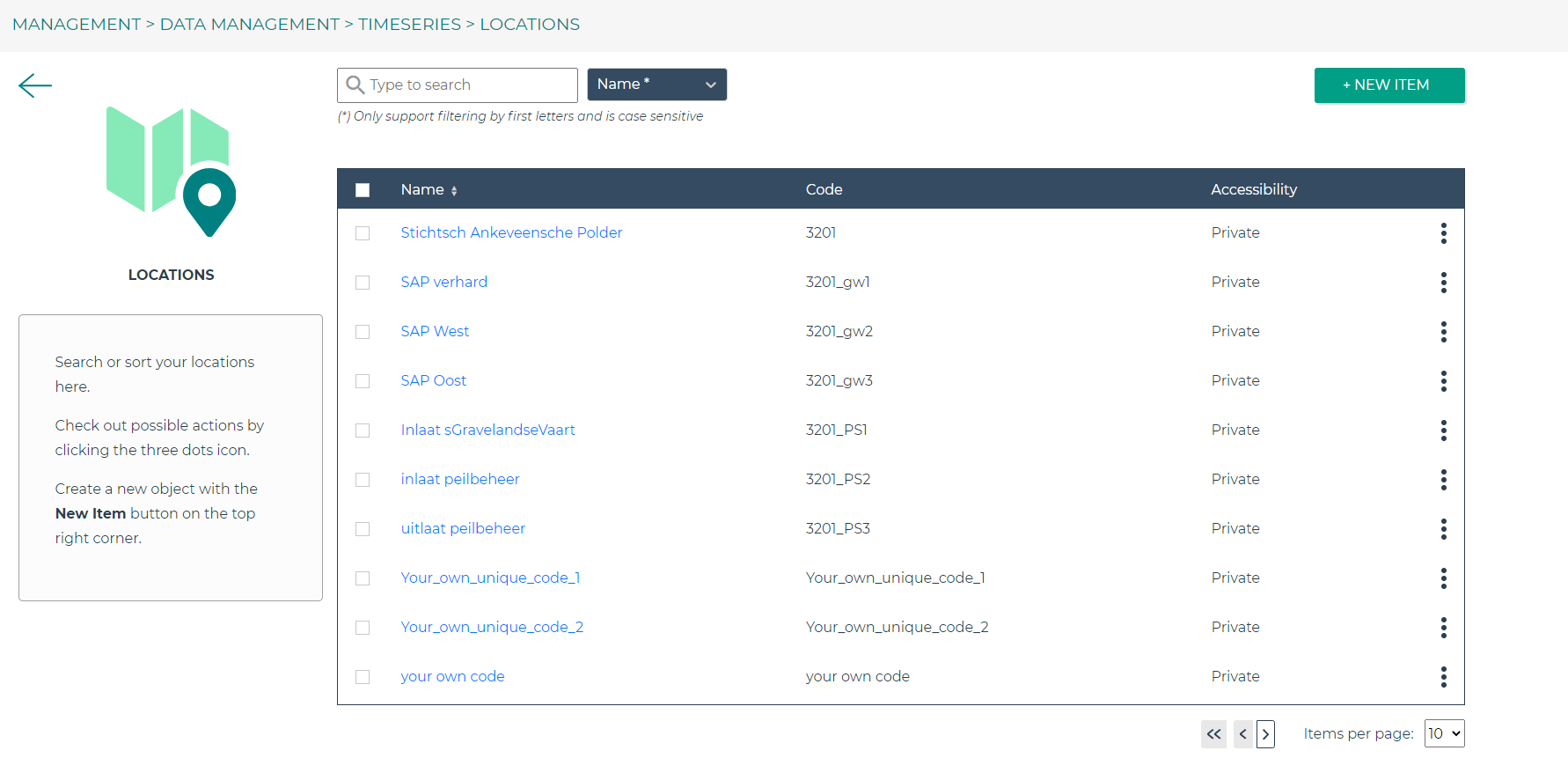This screenshot has width=1568, height=758.
Task: Open Stichtsch Ankeveensche Polder location link
Action: click(x=511, y=232)
